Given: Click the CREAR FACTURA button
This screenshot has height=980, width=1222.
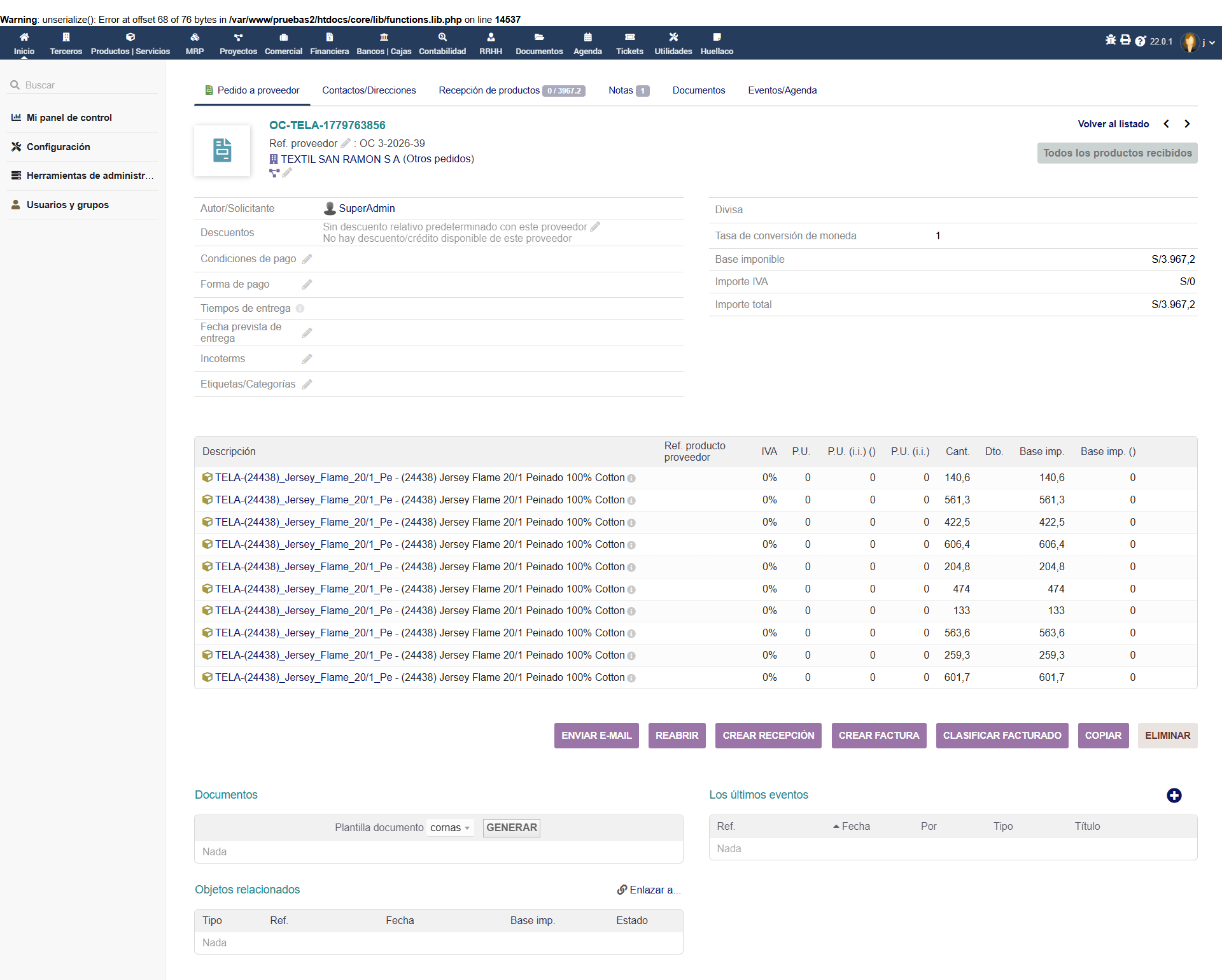Looking at the screenshot, I should click(x=879, y=736).
